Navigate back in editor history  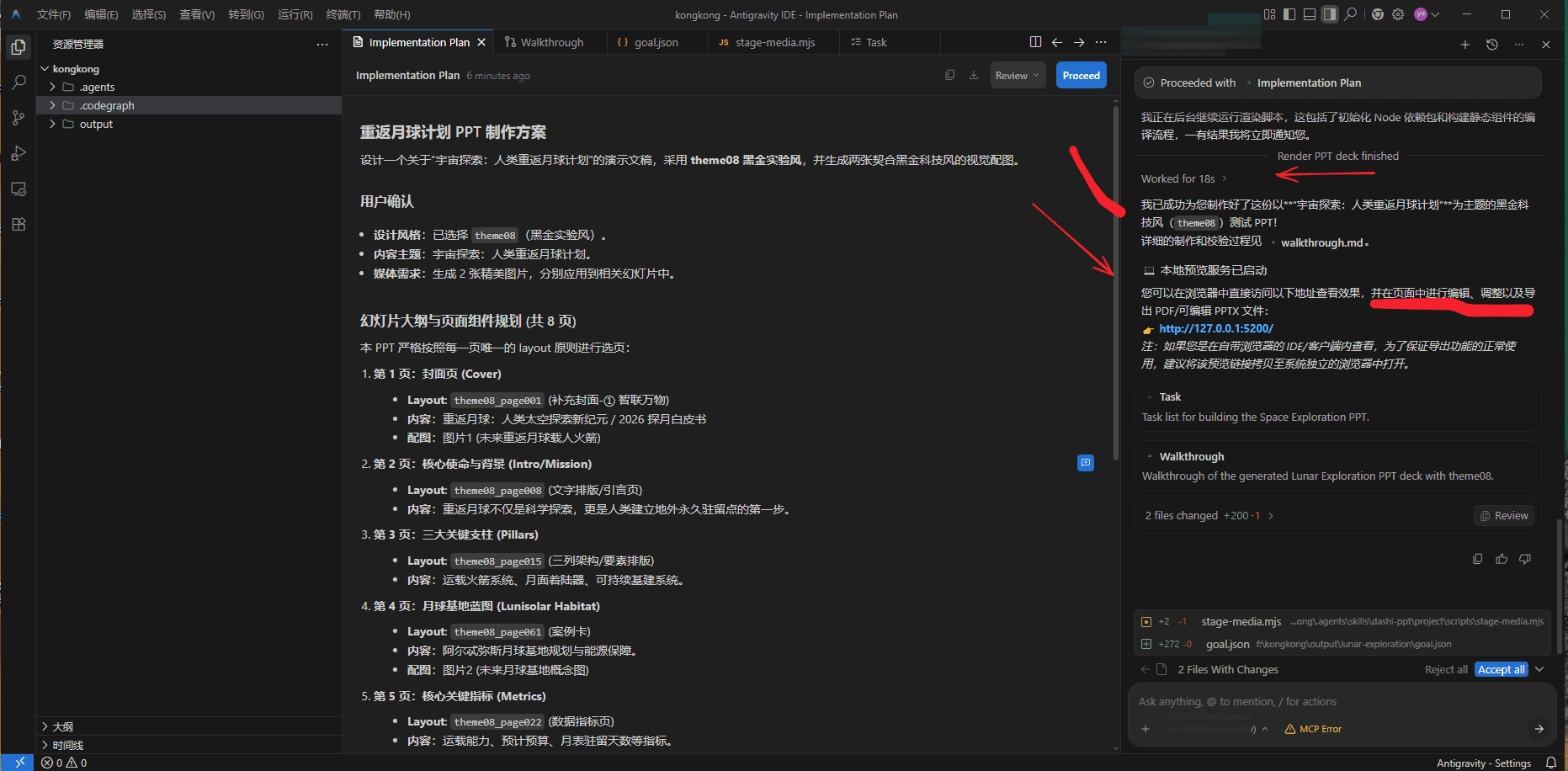click(1057, 42)
